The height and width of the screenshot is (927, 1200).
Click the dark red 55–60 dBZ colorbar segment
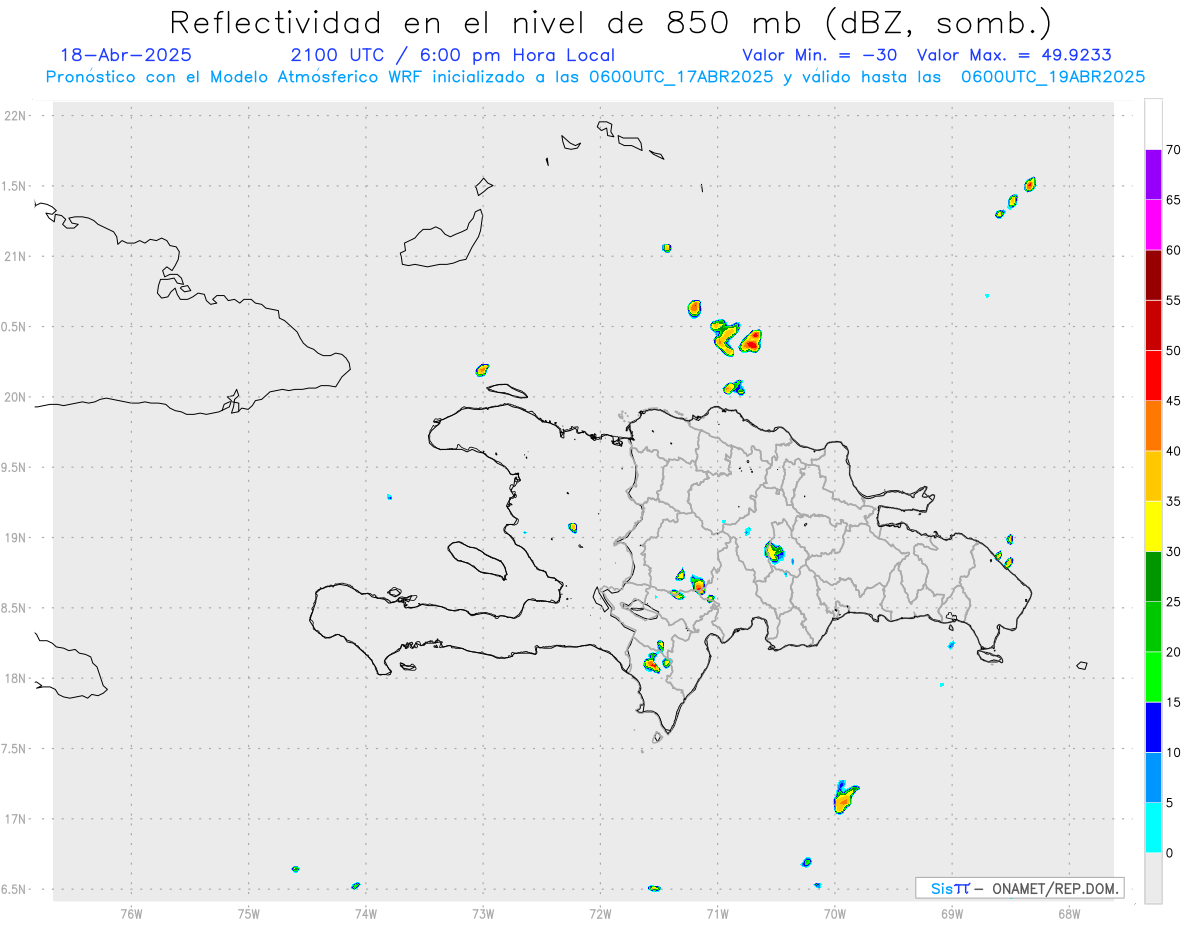(1153, 275)
